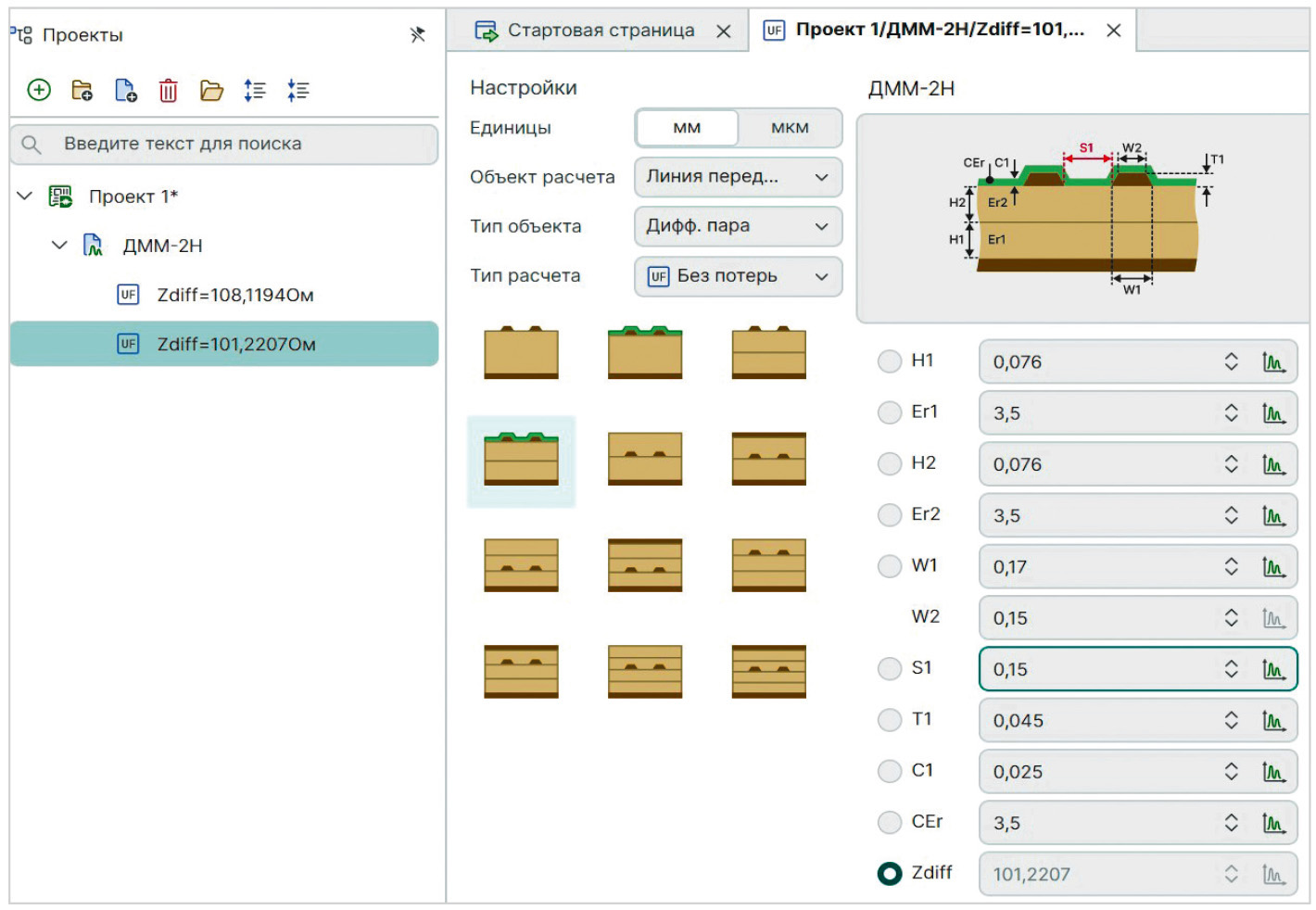Select the Er1 radio button
Image resolution: width=1316 pixels, height=910 pixels.
890,412
